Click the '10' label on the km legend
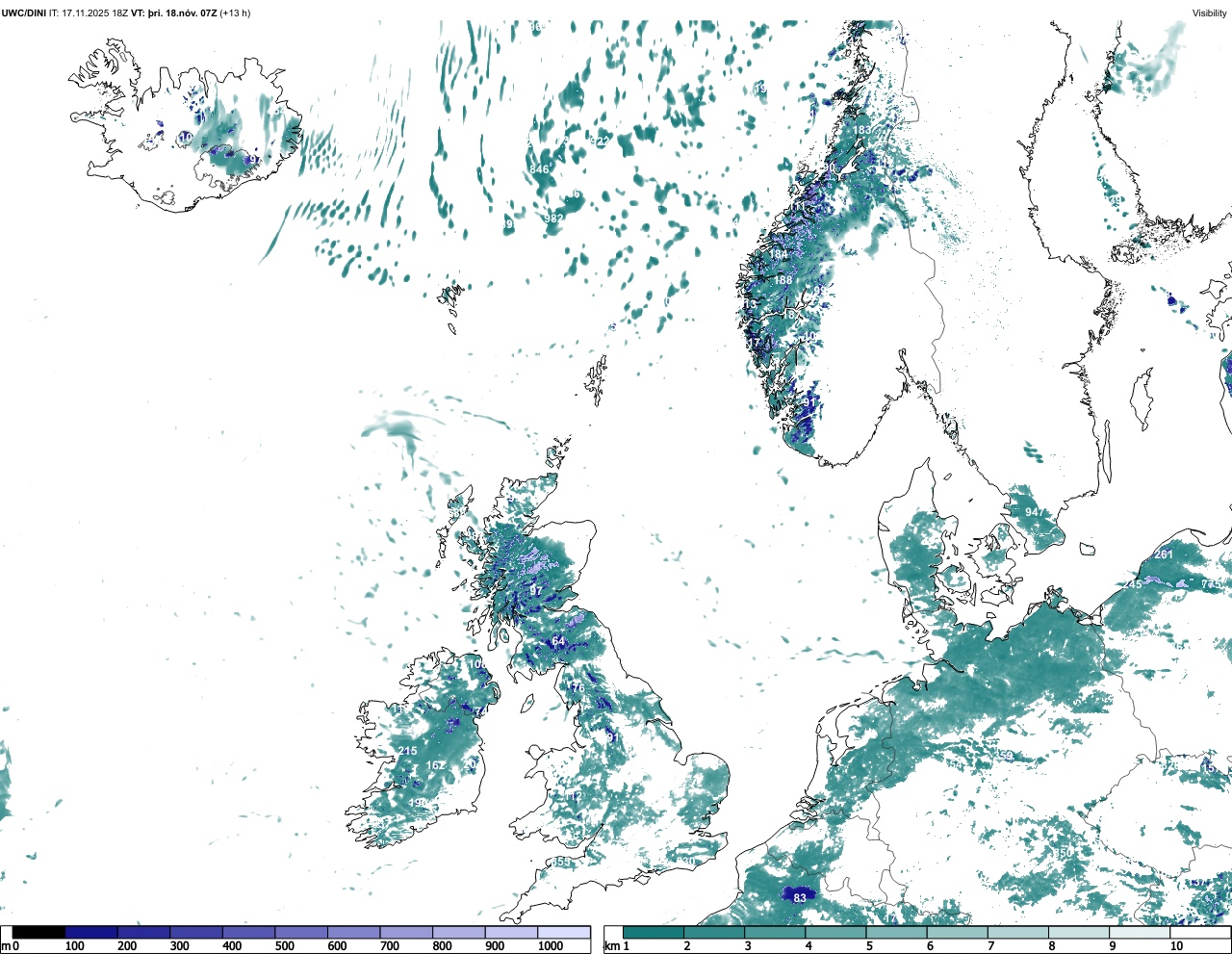 [x=1176, y=946]
